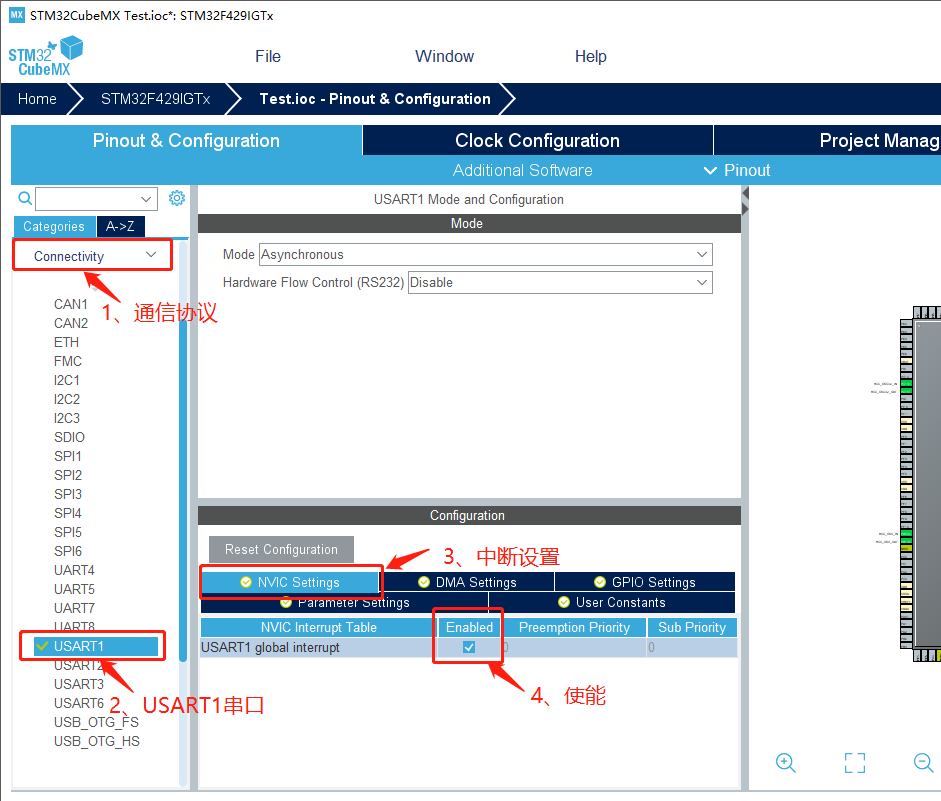Select the USART1 peripheral
This screenshot has height=801, width=941.
coord(96,646)
